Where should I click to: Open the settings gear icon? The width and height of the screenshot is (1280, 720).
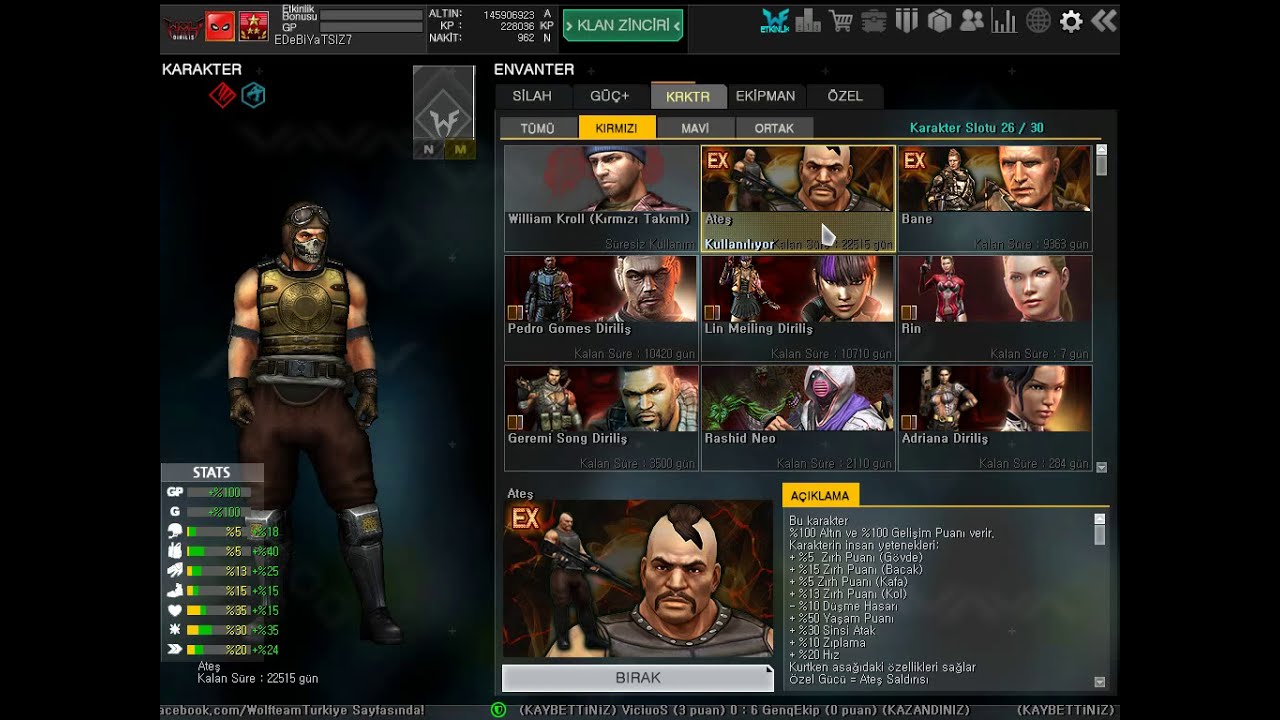[1071, 21]
